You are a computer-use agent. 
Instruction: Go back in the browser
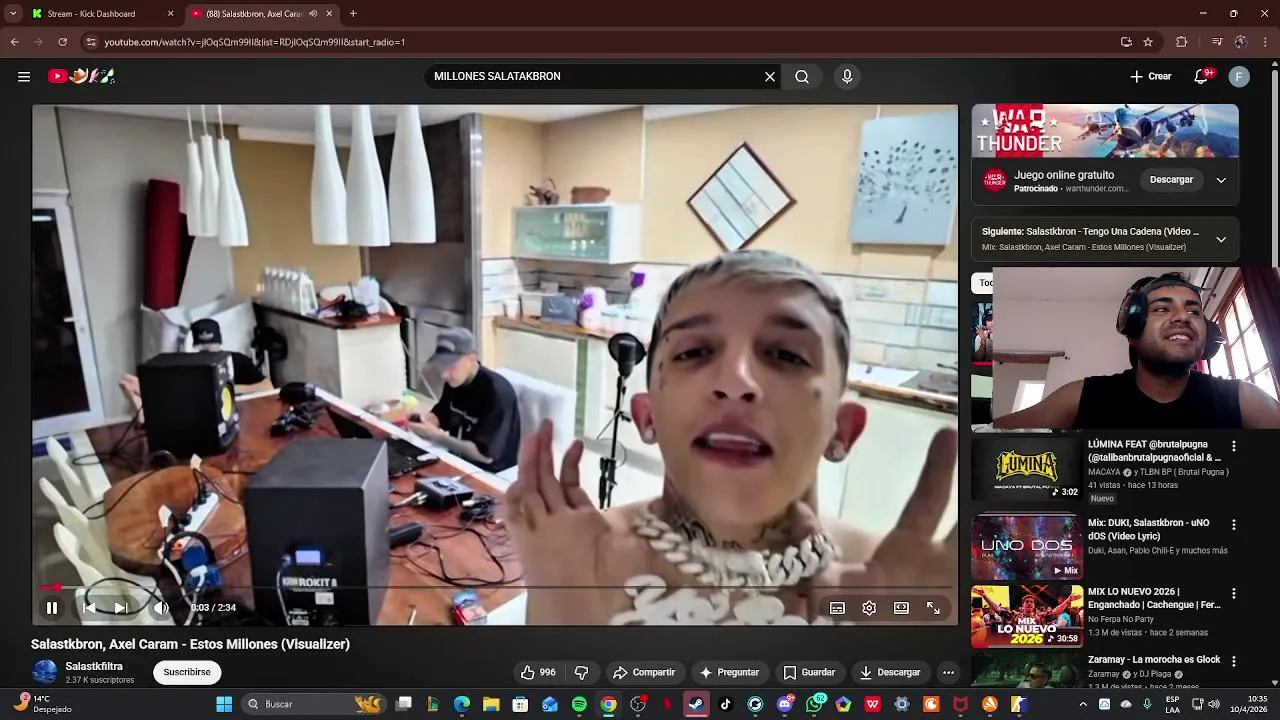[x=14, y=42]
